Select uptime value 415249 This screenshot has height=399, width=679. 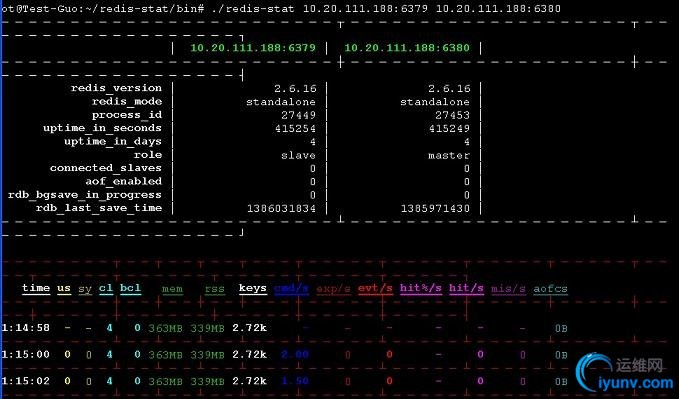click(x=449, y=129)
